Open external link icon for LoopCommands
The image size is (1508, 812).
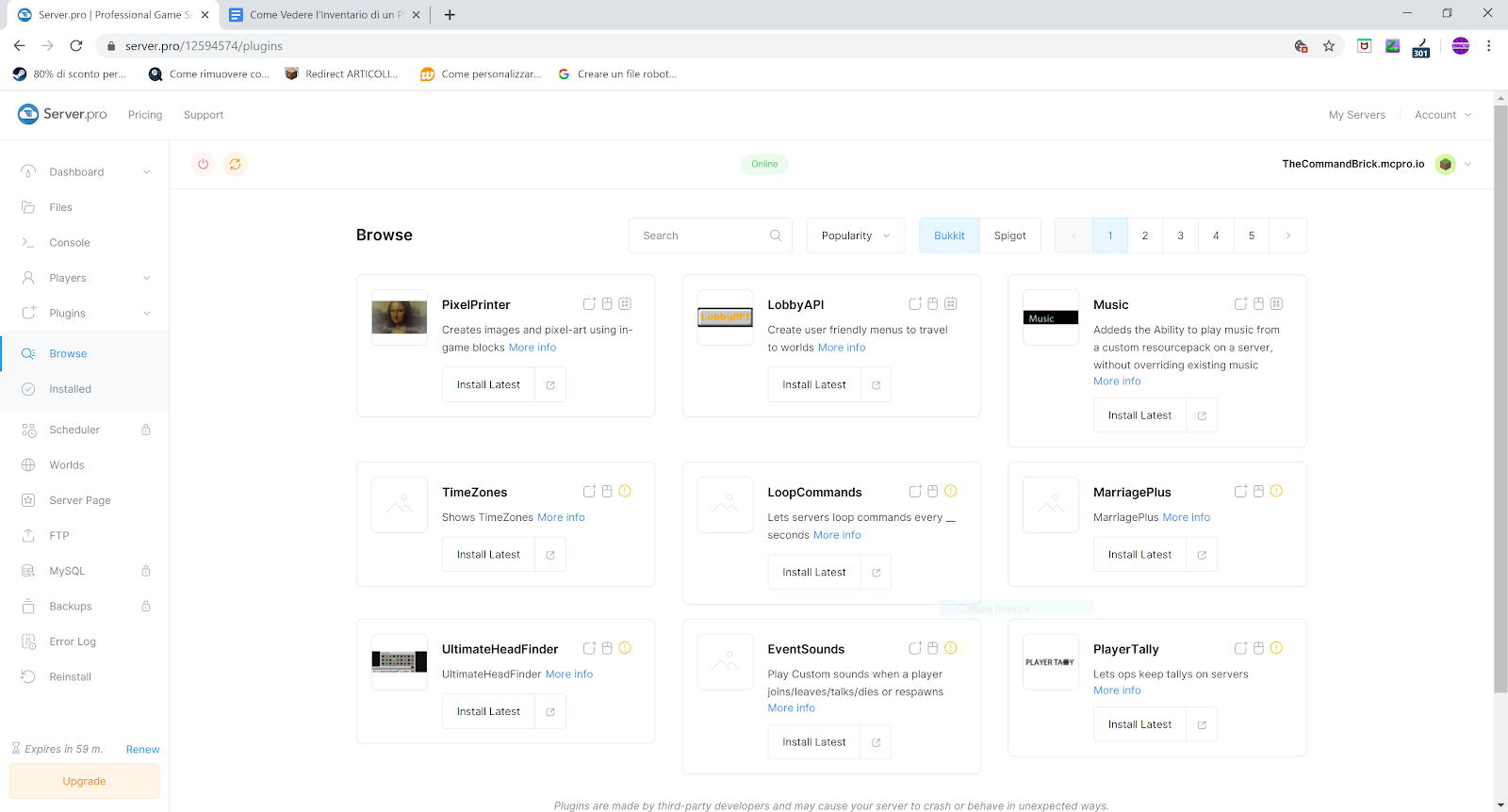point(876,573)
